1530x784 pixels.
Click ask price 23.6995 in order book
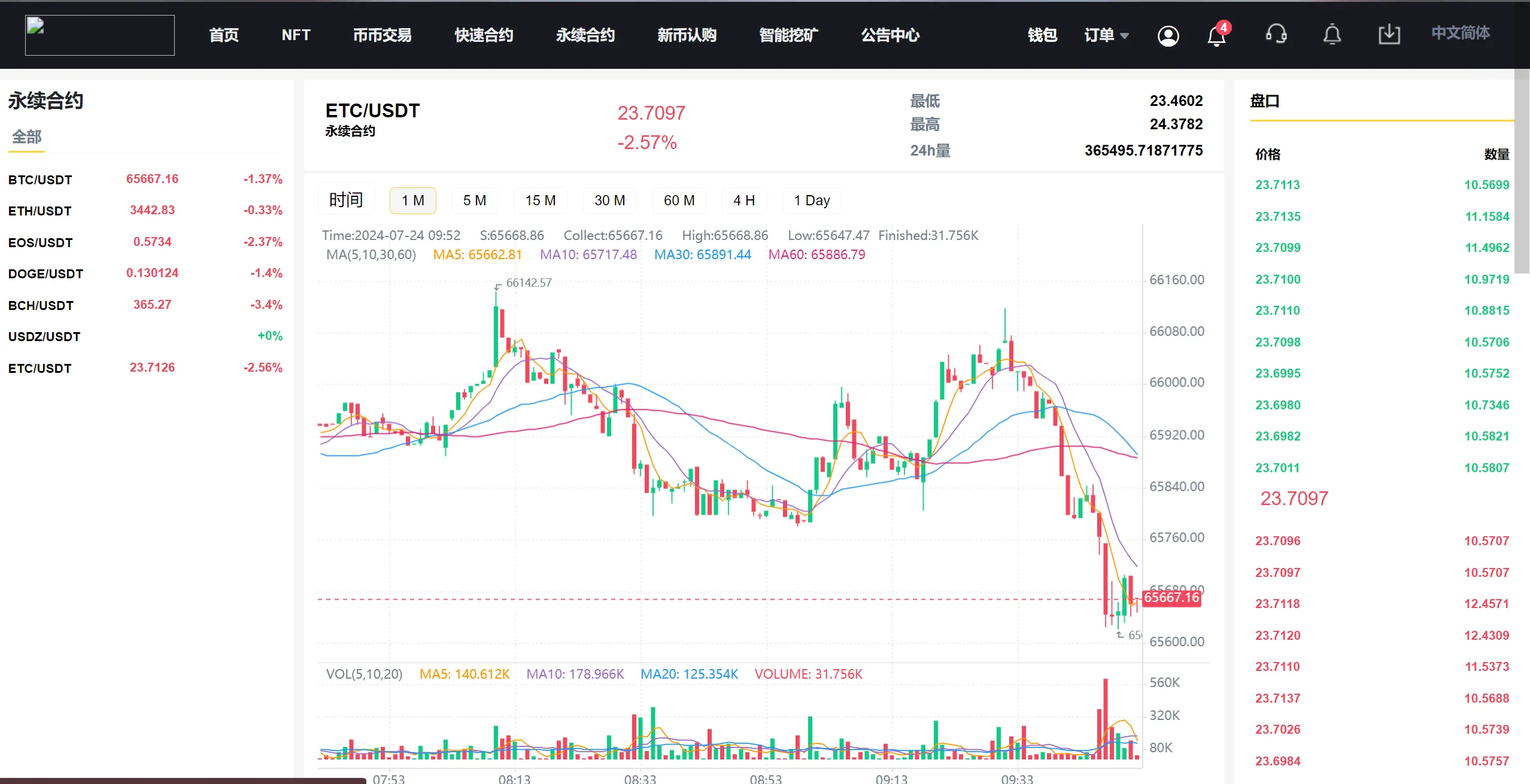point(1277,373)
